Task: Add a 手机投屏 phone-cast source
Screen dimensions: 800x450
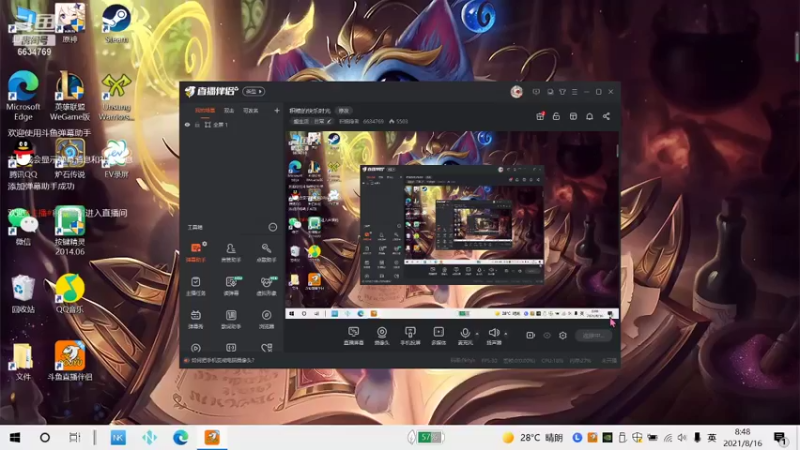Action: [410, 336]
